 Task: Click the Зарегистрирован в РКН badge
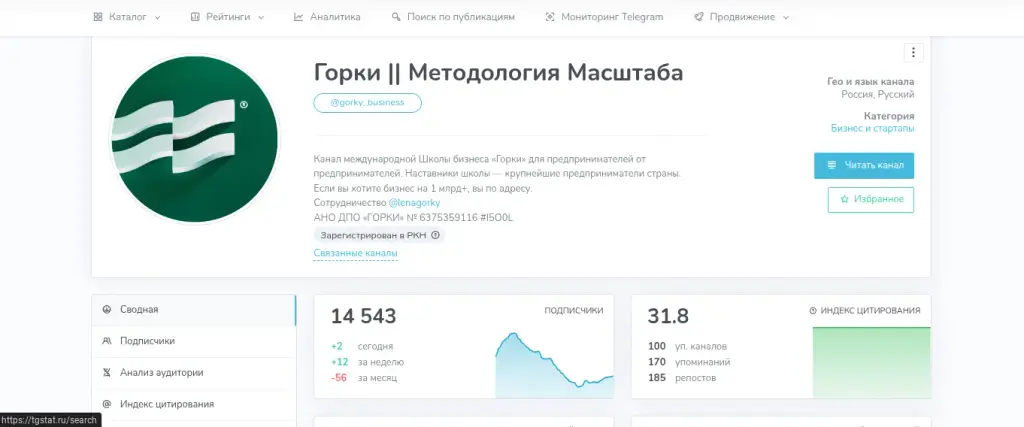pyautogui.click(x=379, y=235)
